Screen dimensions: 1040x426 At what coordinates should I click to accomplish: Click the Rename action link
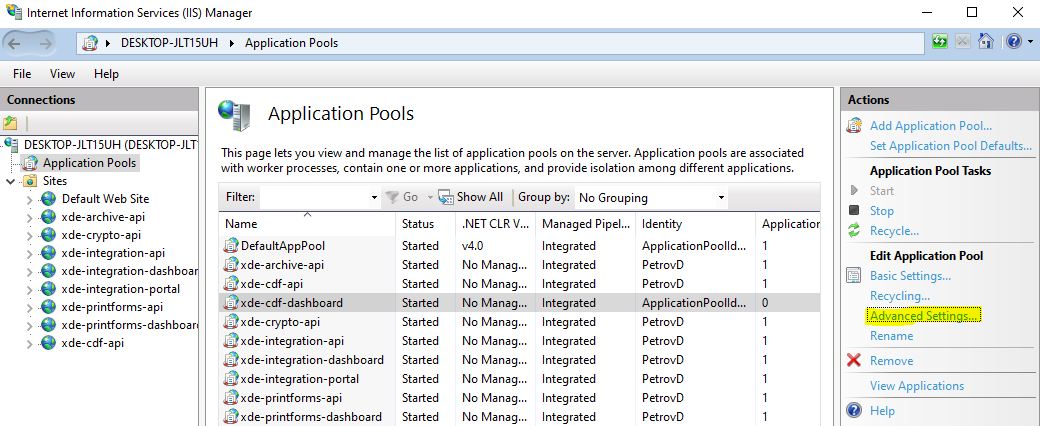[891, 336]
